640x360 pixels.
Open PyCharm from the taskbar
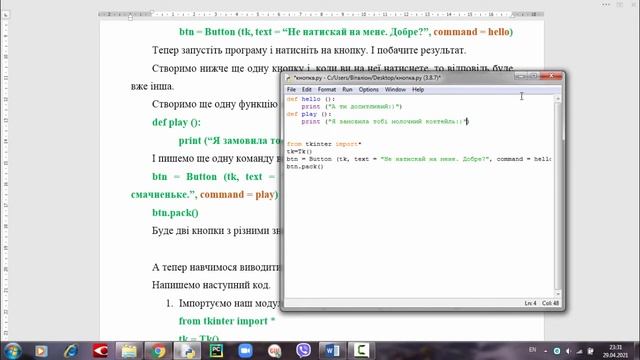[x=216, y=351]
